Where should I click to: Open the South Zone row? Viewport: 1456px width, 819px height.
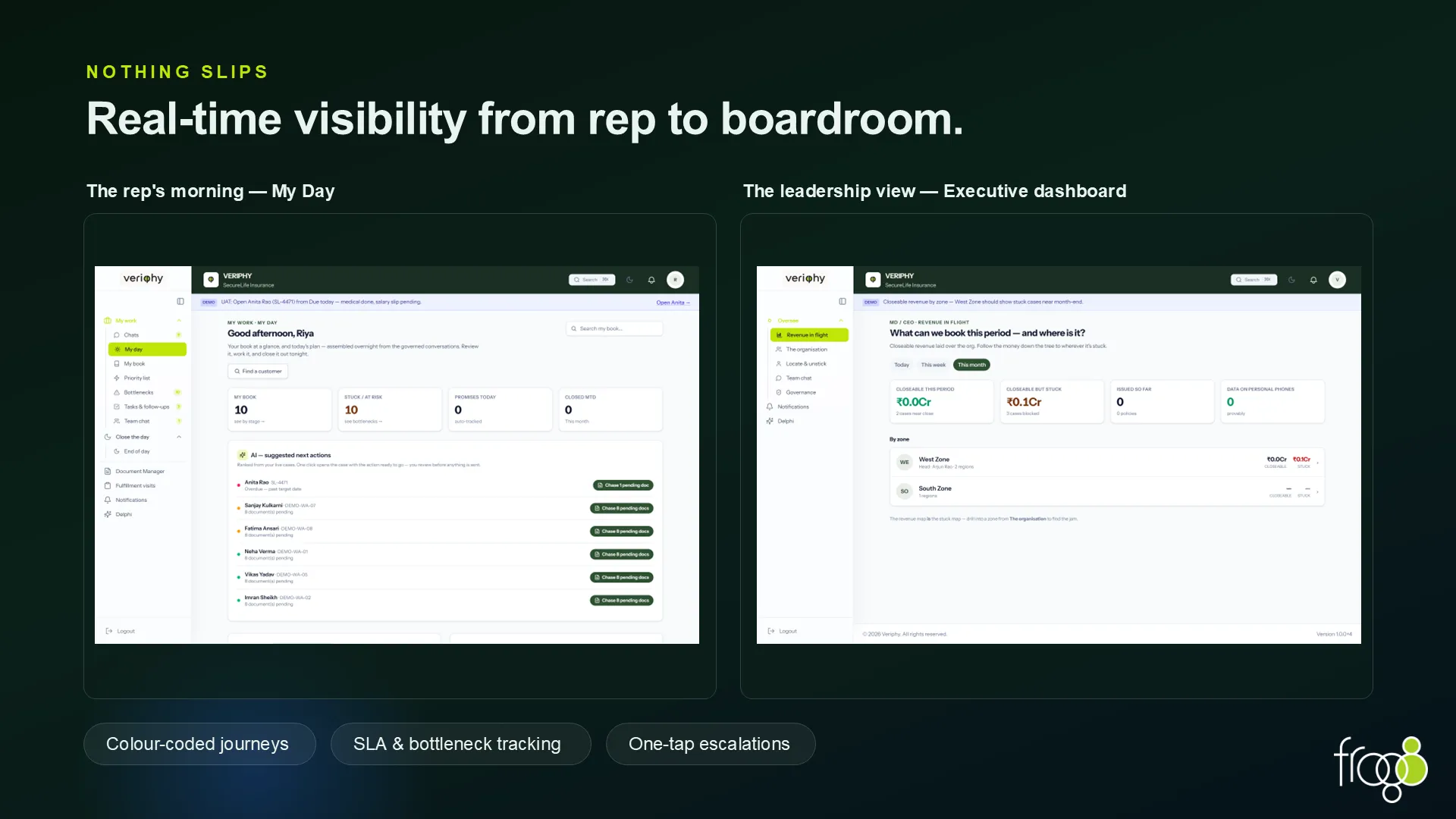coord(1107,492)
